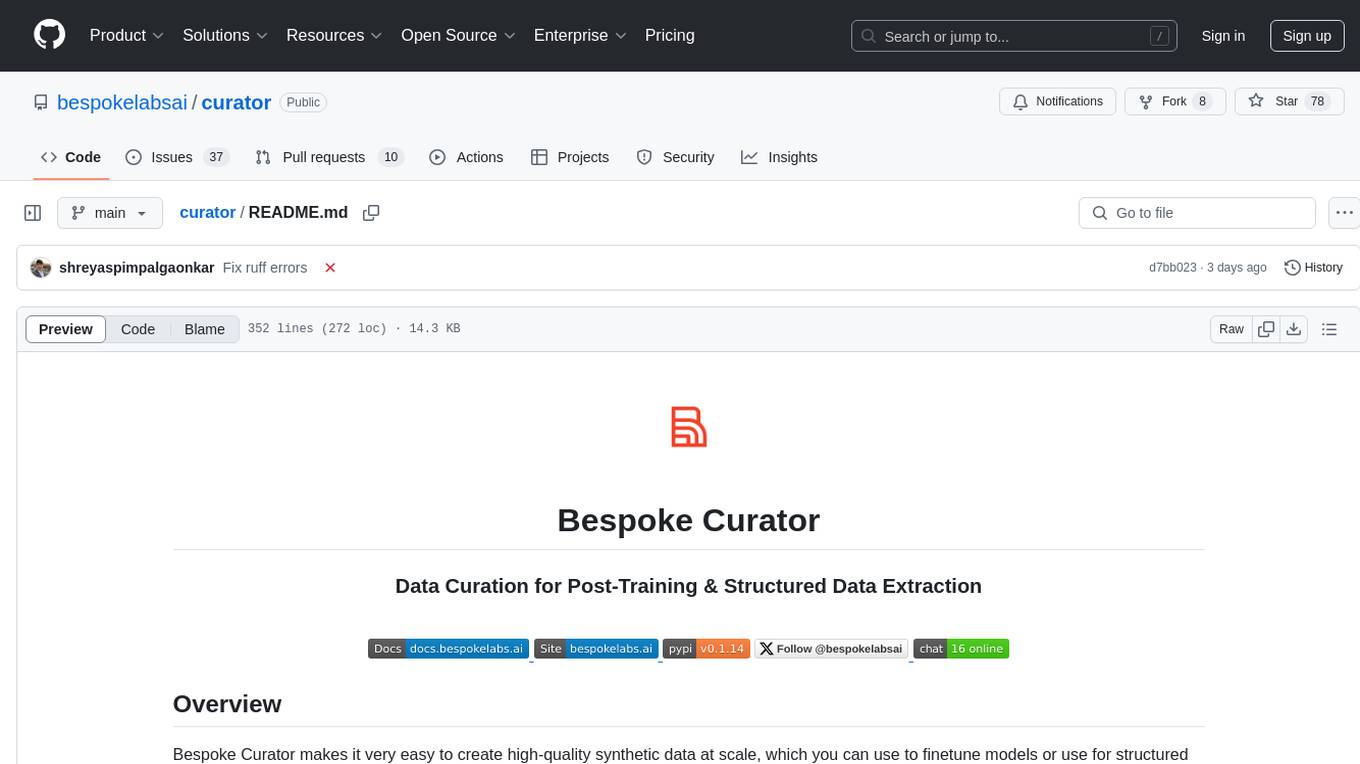Open the curator repository link
The image size is (1360, 764).
coord(236,102)
